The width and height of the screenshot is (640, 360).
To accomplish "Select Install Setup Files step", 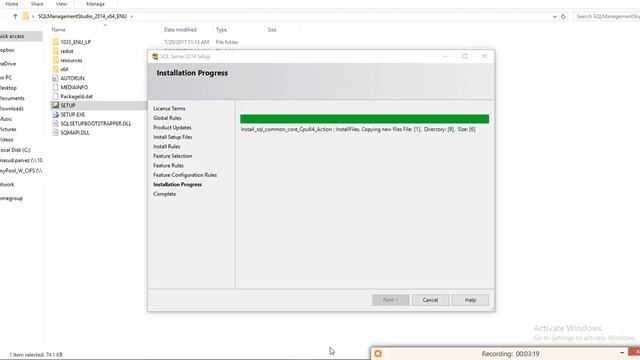I will [x=173, y=137].
